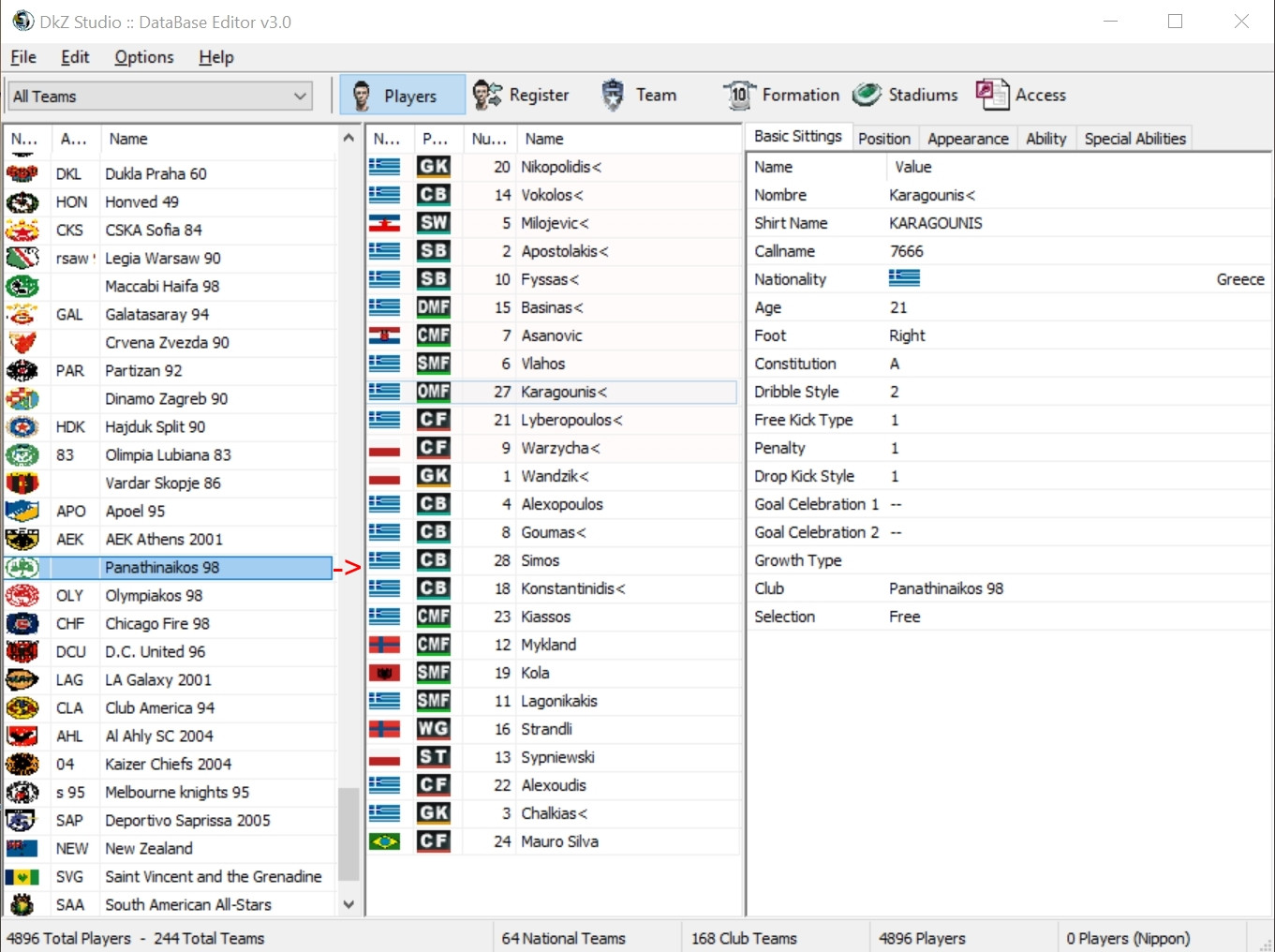Select player Konstantinidis in roster

[x=553, y=588]
